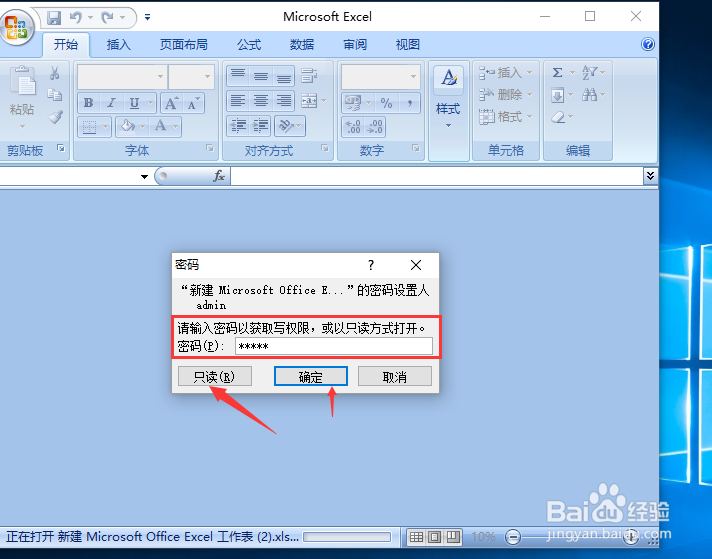
Task: Open the 剪贴板 dialog launcher
Action: coord(61,148)
